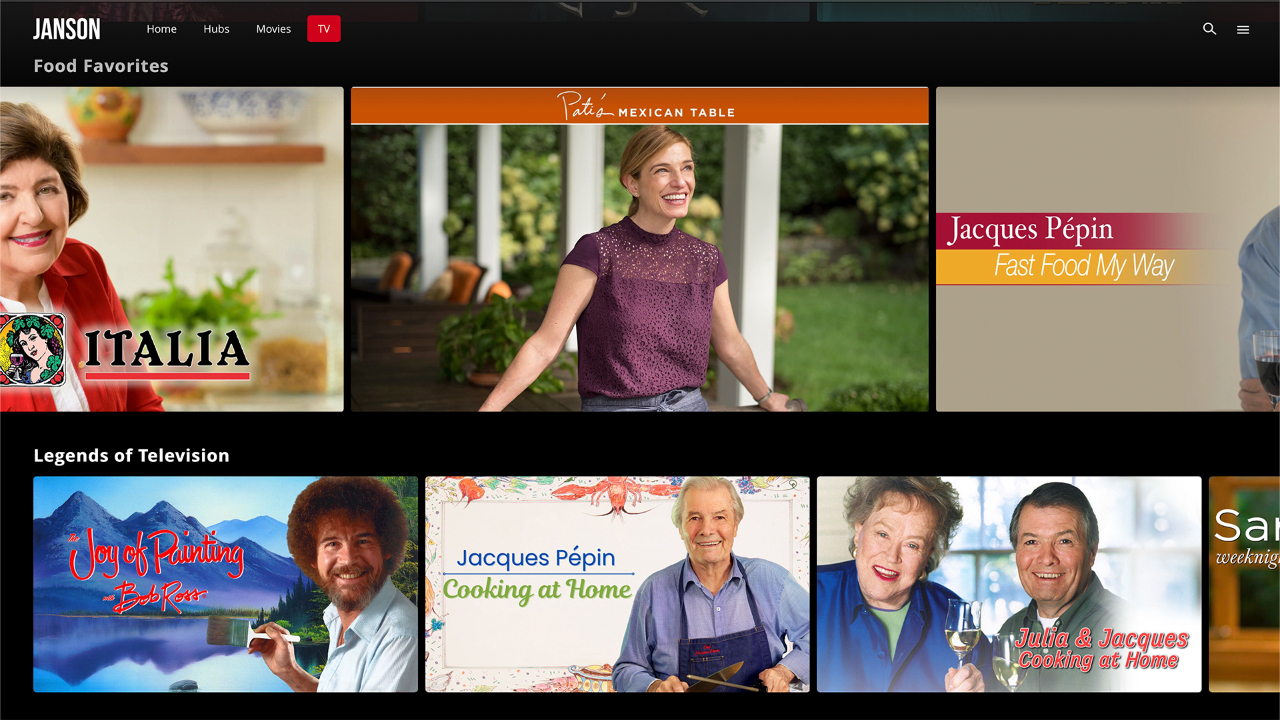The image size is (1280, 720).
Task: Open the Italia cooking show thumbnail
Action: pos(172,249)
